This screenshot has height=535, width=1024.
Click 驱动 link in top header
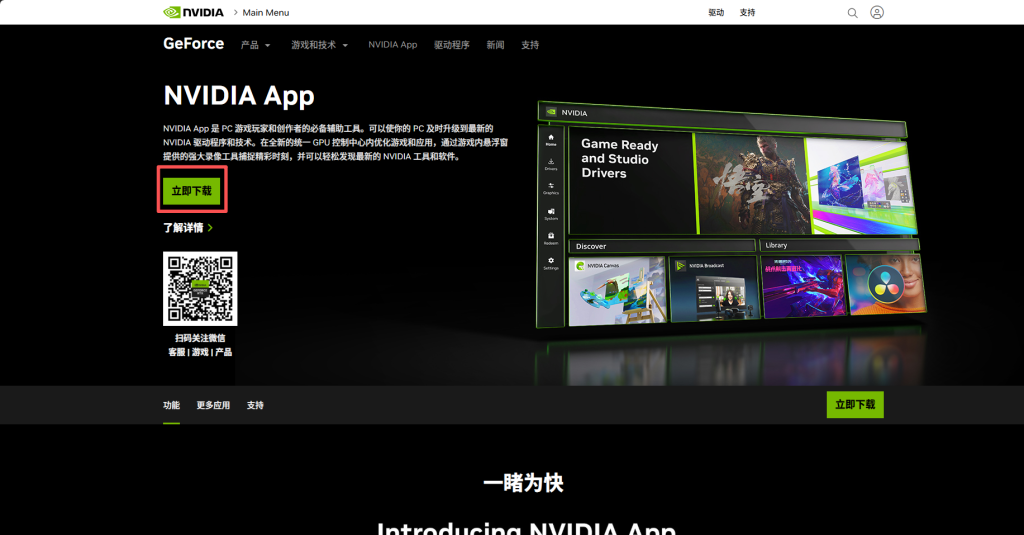coord(716,13)
